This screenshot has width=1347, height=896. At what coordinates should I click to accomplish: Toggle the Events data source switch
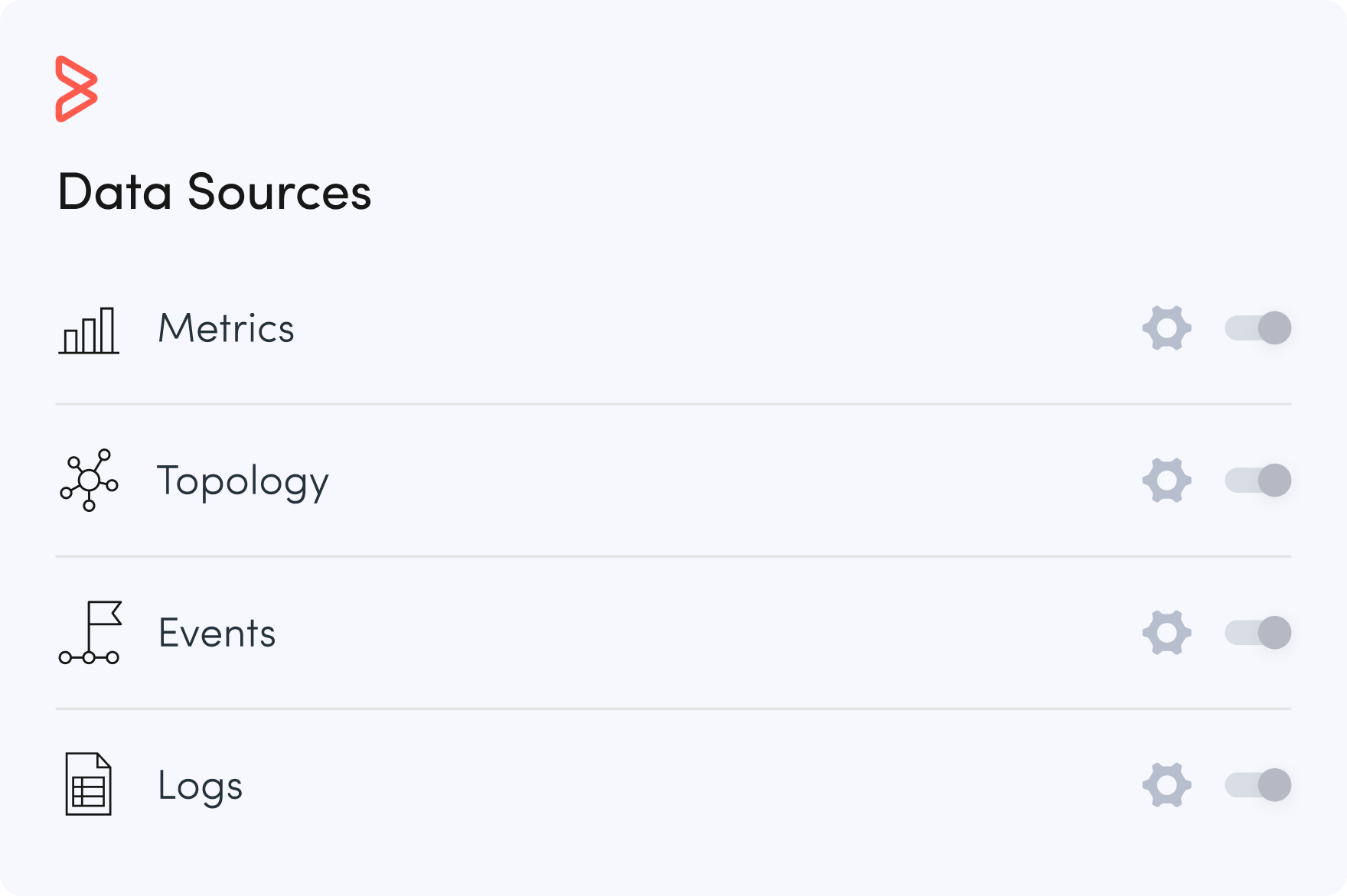[1258, 633]
